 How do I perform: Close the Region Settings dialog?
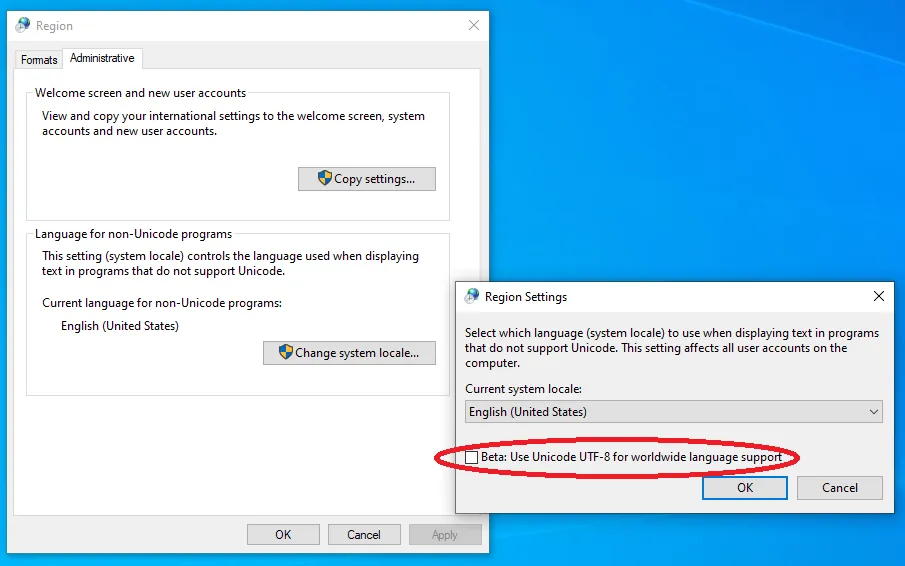(x=878, y=296)
